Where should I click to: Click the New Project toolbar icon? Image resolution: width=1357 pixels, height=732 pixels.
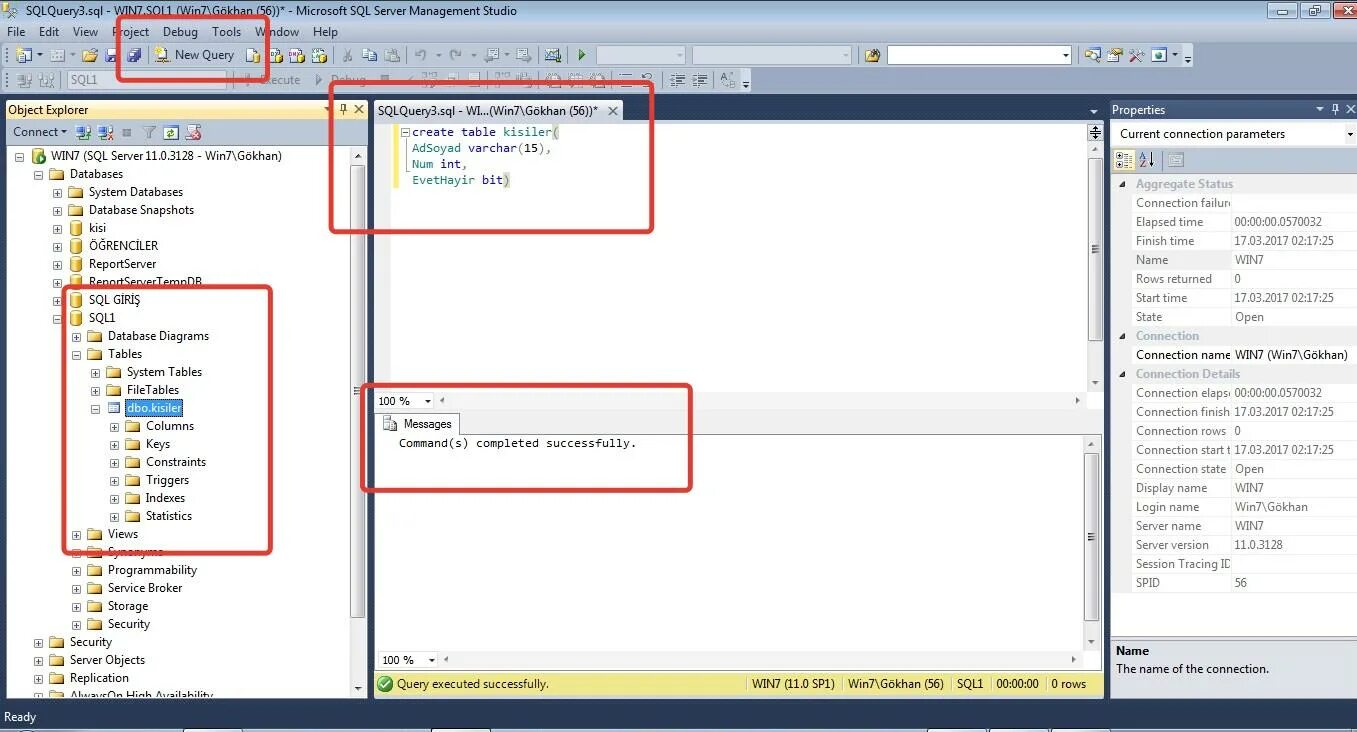(22, 55)
